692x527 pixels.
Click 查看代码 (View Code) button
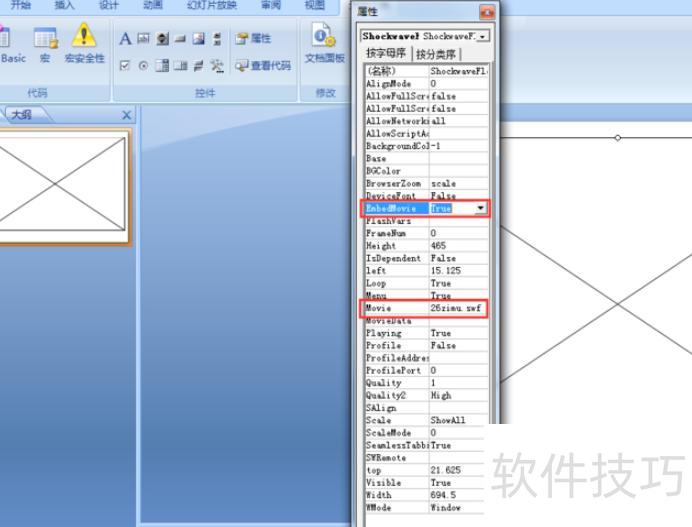point(263,66)
